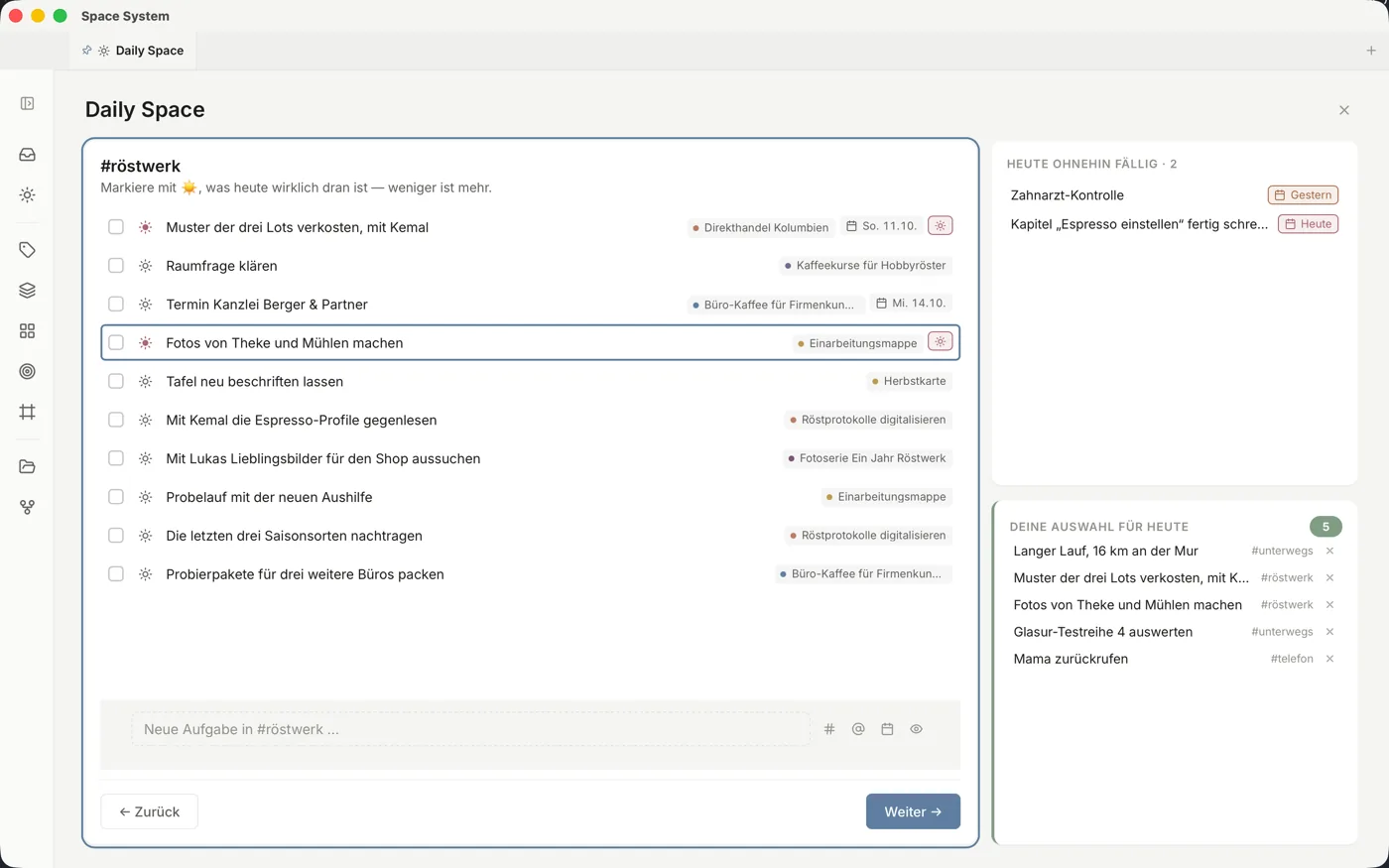1389x868 pixels.
Task: Remove 'Glasur-Testreihe 4 auswerten' from selection
Action: click(x=1329, y=632)
